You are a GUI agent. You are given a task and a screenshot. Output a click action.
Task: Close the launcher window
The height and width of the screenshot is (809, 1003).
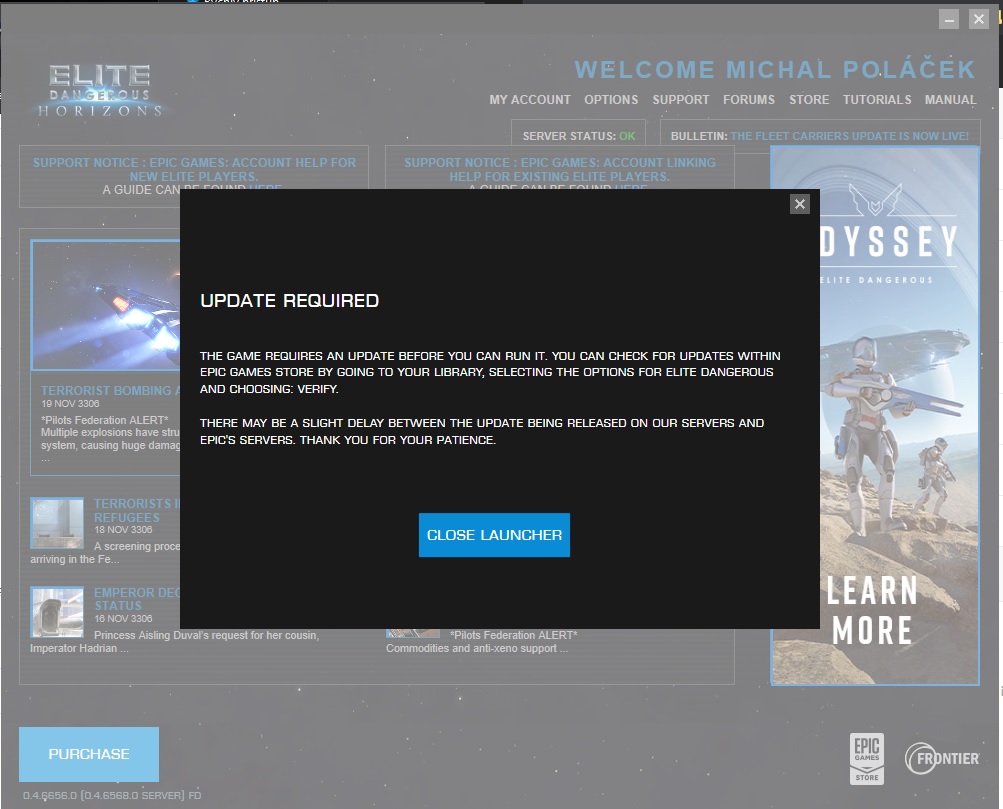click(x=979, y=19)
